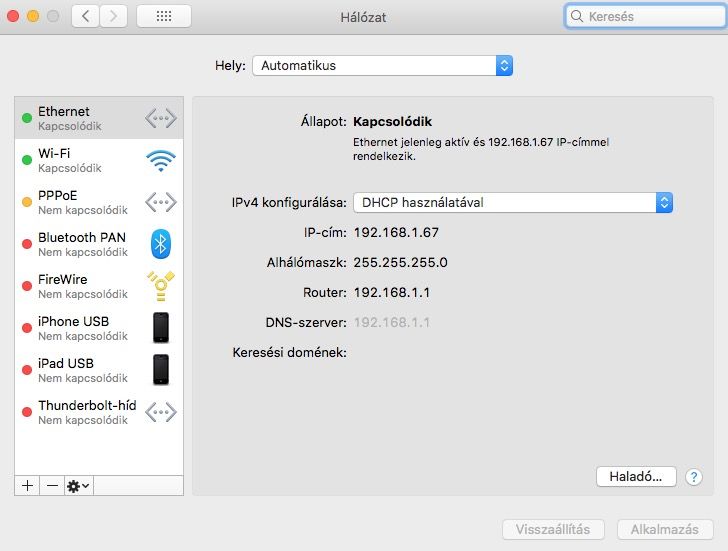Click the Haladó... button
This screenshot has width=728, height=551.
click(636, 477)
